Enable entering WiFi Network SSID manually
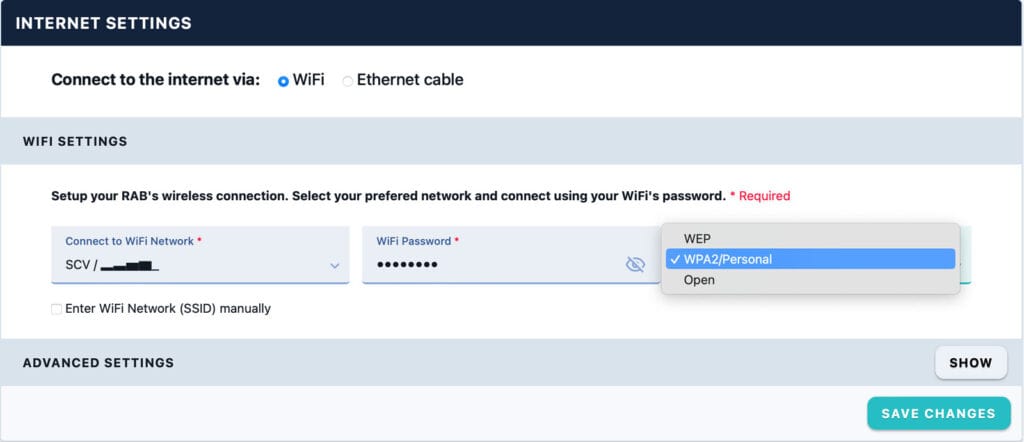 (57, 309)
